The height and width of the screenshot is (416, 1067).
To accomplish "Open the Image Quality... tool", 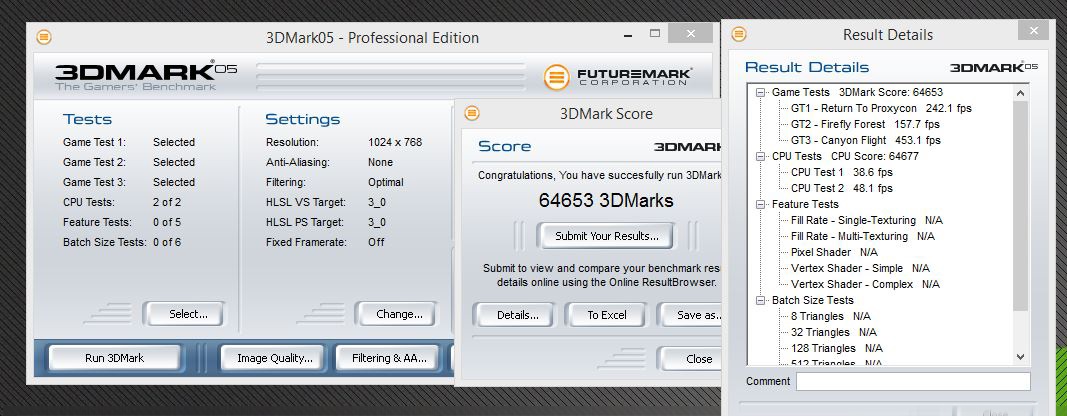I will (274, 357).
